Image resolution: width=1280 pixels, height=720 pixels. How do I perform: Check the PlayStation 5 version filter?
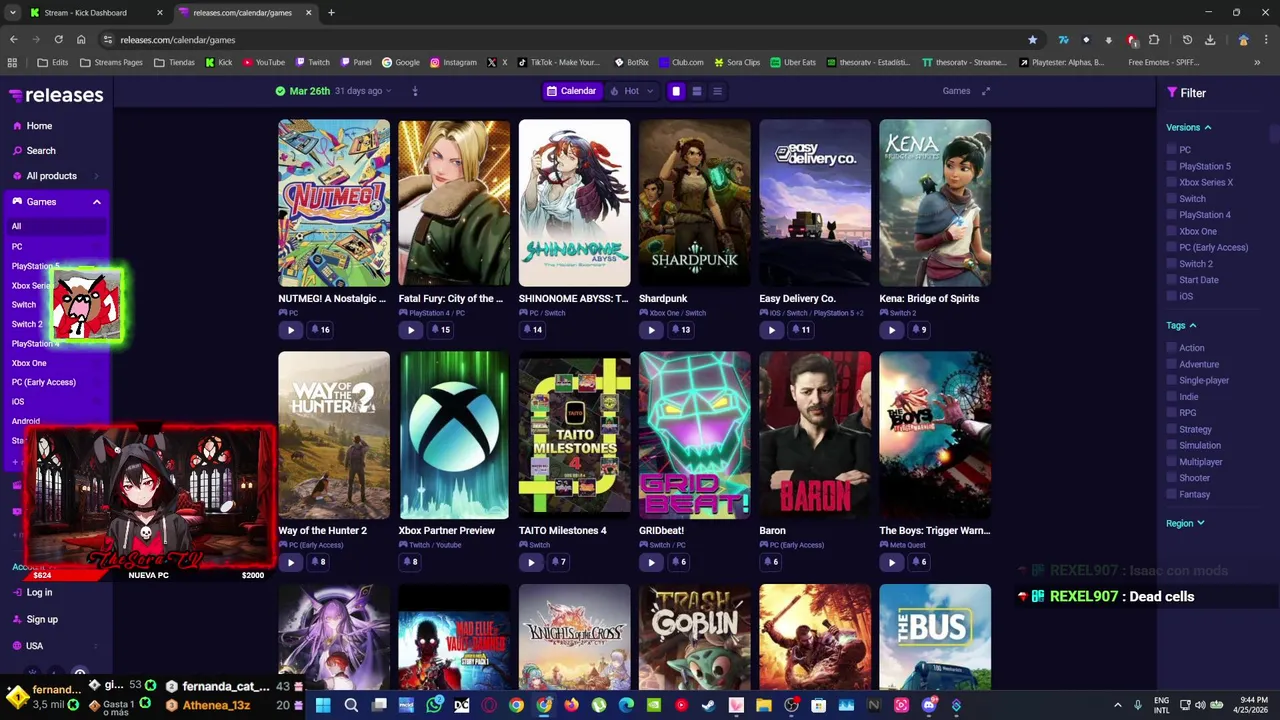coord(1171,166)
